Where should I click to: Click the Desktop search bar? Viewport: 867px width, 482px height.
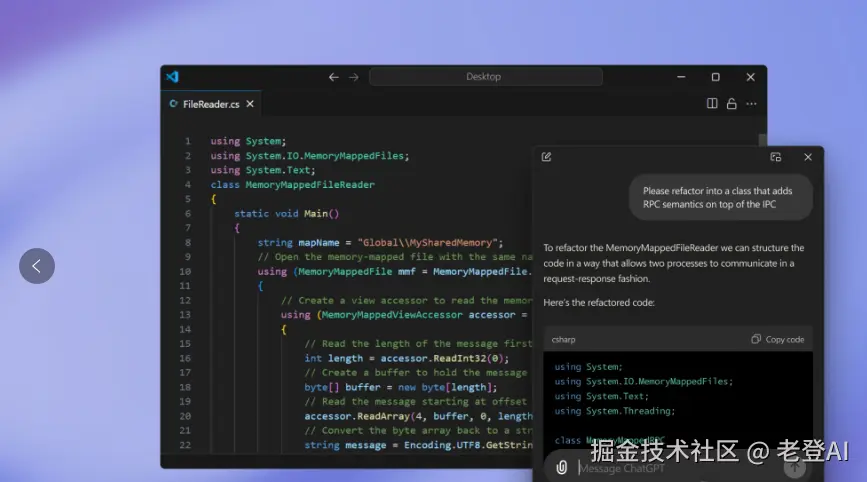pyautogui.click(x=485, y=77)
